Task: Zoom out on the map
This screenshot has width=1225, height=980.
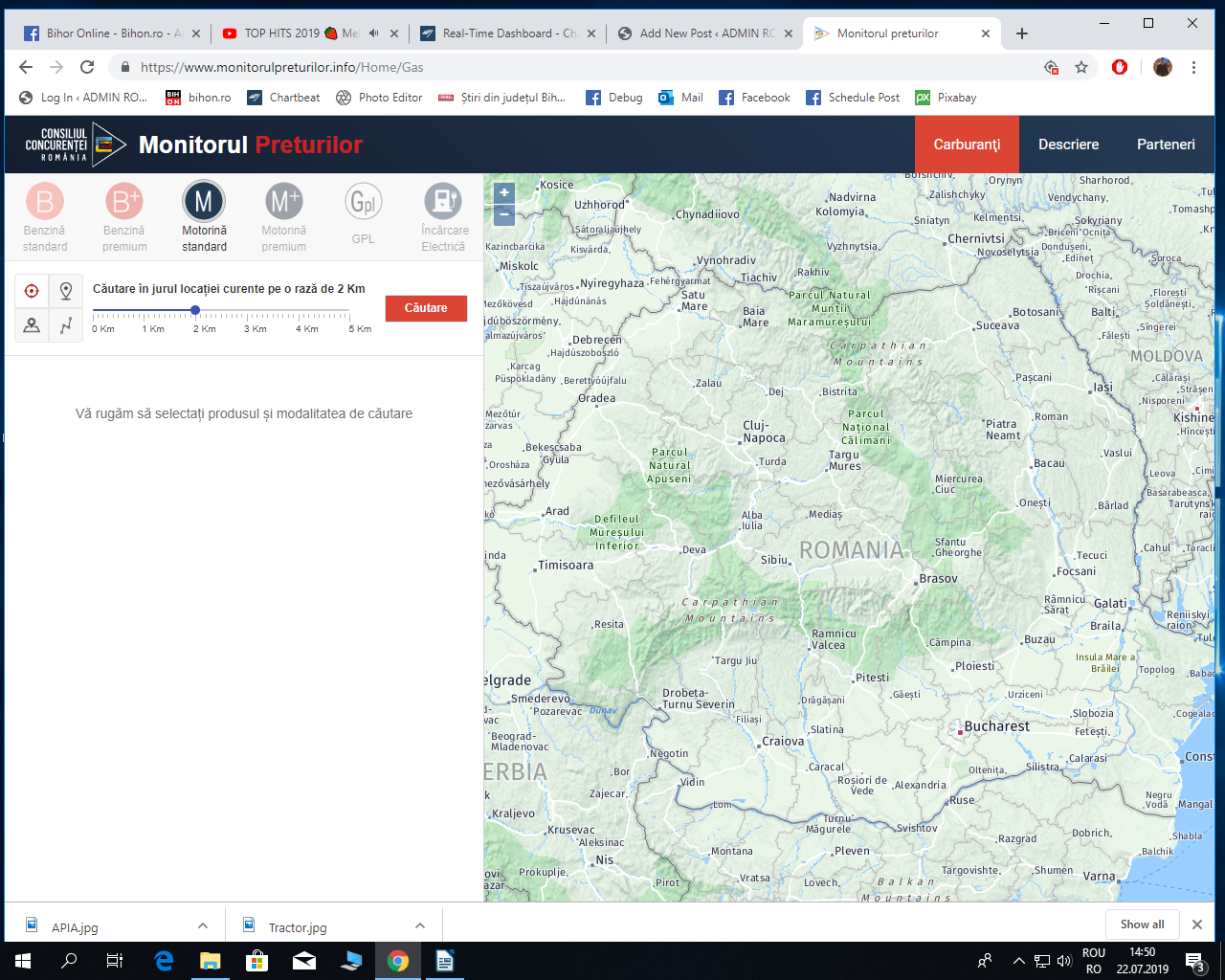Action: pyautogui.click(x=503, y=214)
